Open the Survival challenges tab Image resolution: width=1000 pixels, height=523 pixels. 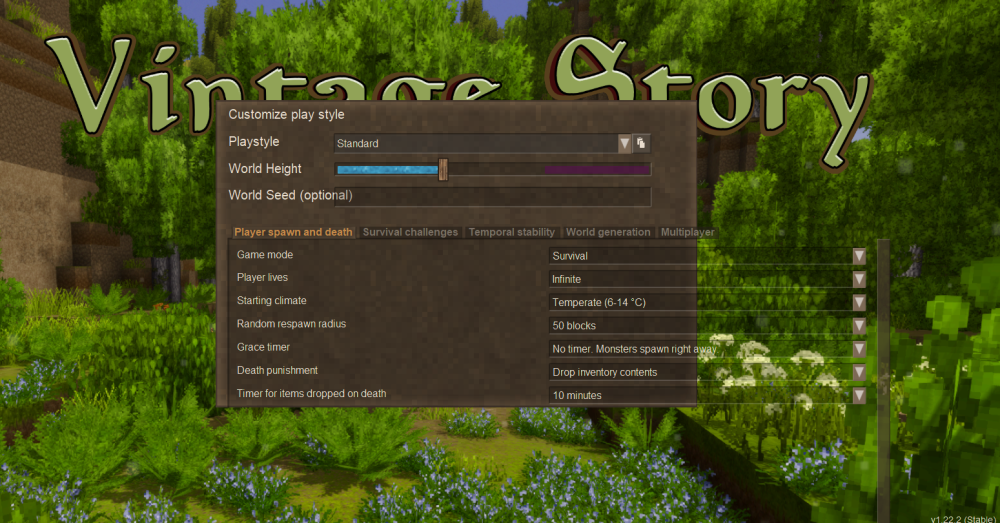point(410,232)
